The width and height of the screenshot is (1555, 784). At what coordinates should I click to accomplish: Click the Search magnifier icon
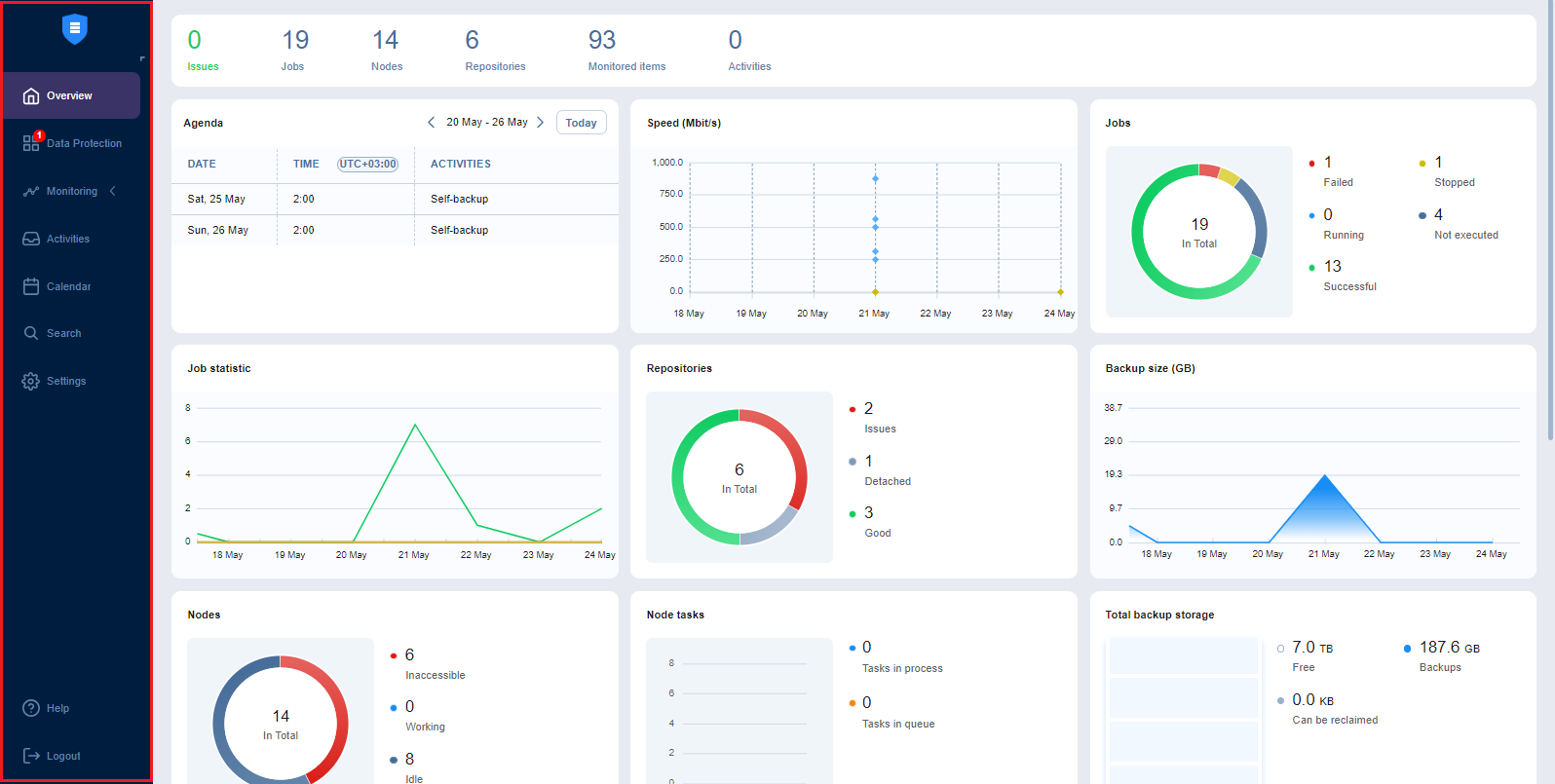pos(31,333)
